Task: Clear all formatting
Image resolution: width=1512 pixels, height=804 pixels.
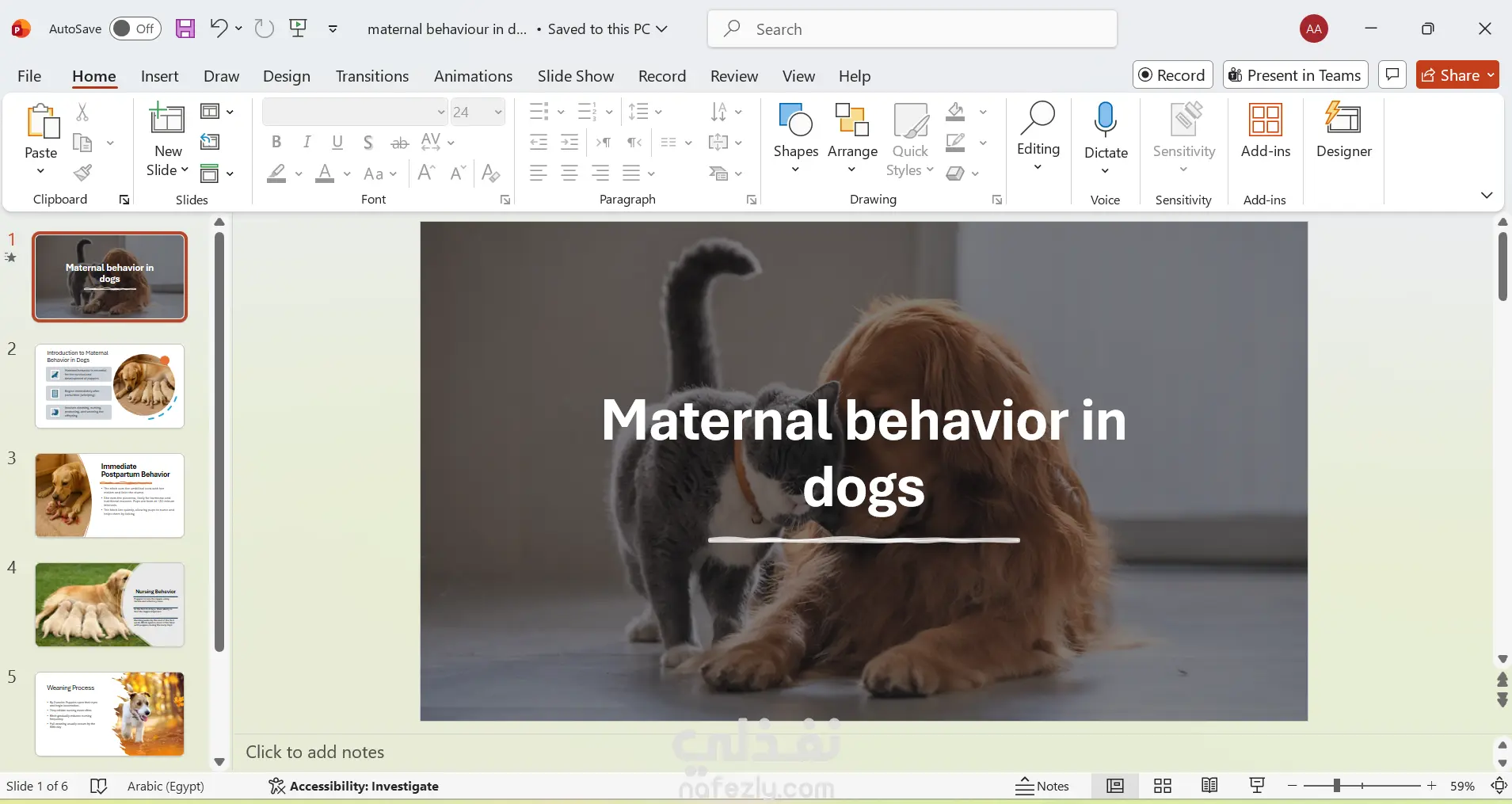Action: pos(491,173)
